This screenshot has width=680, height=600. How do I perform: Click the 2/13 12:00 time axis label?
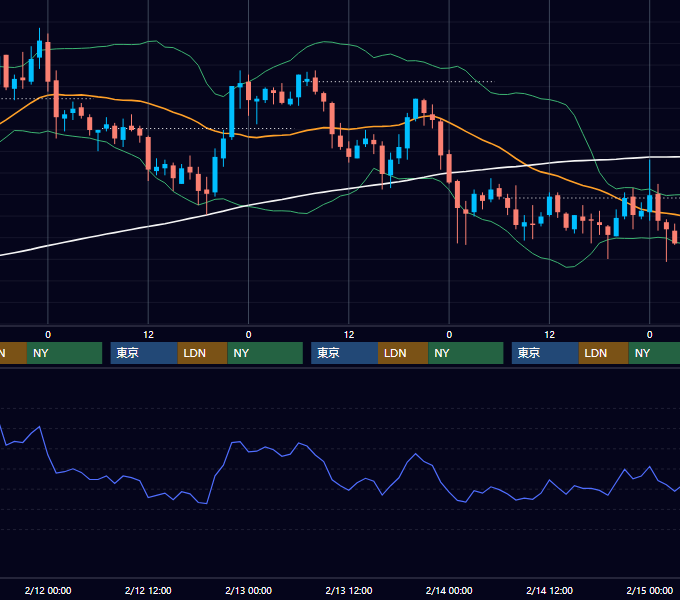tap(349, 590)
